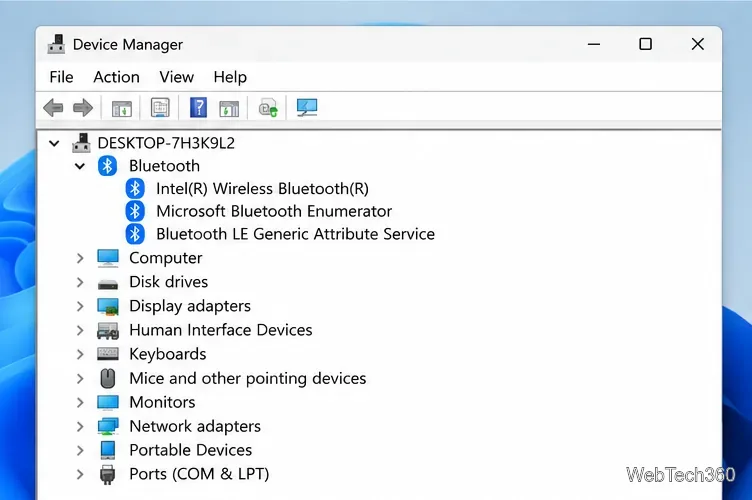
Task: Expand the Display adapters category
Action: tap(80, 306)
